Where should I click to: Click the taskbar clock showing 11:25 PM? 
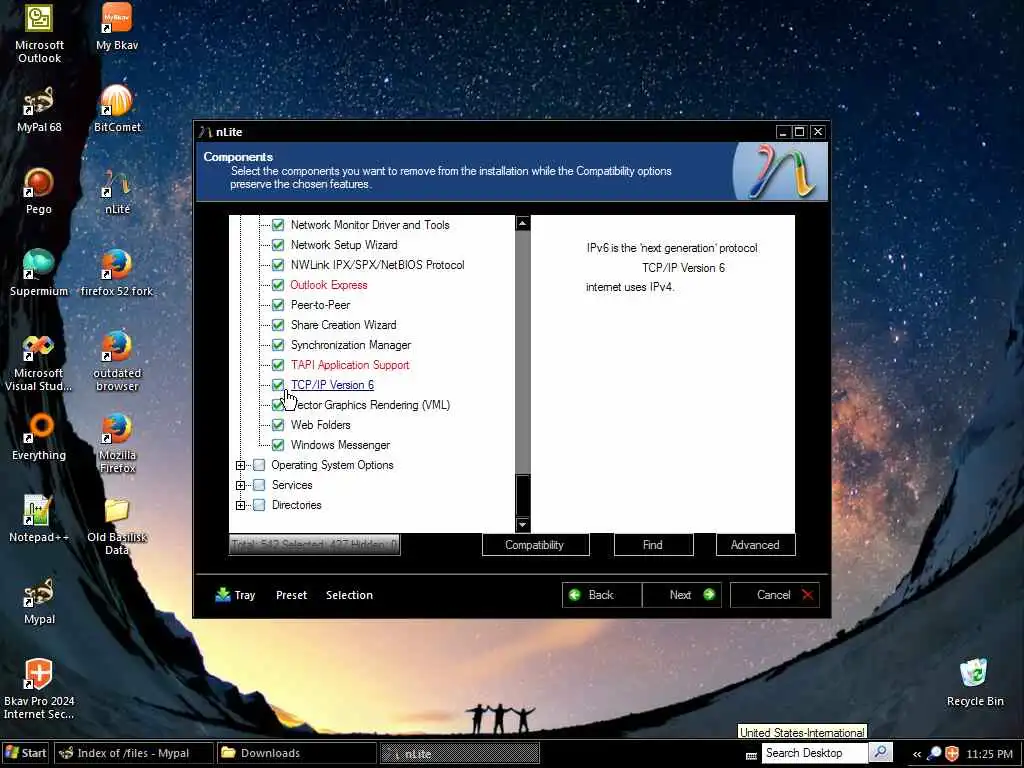coord(989,754)
